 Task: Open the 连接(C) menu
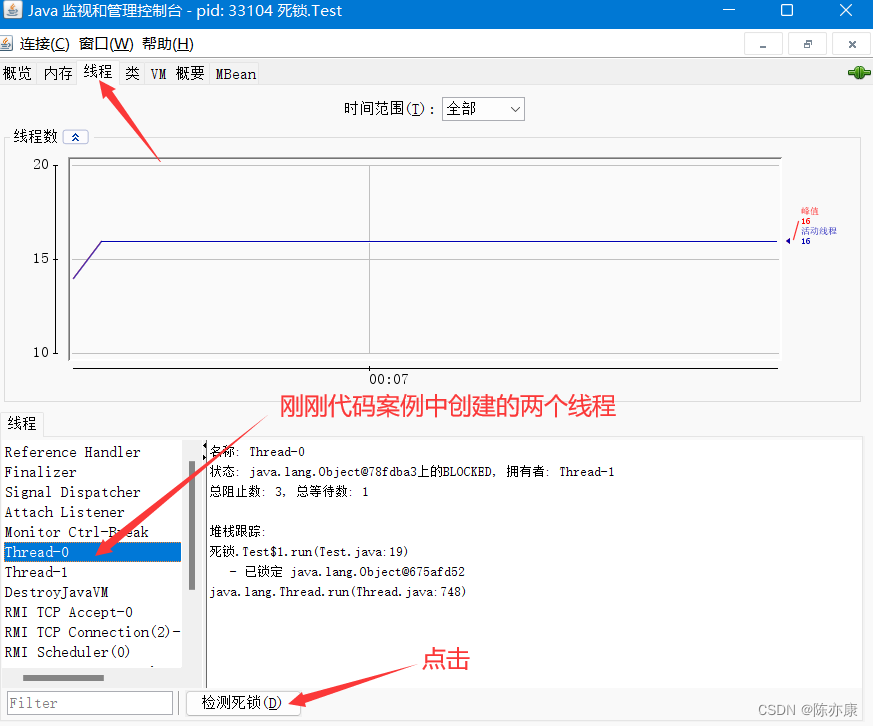click(x=45, y=44)
